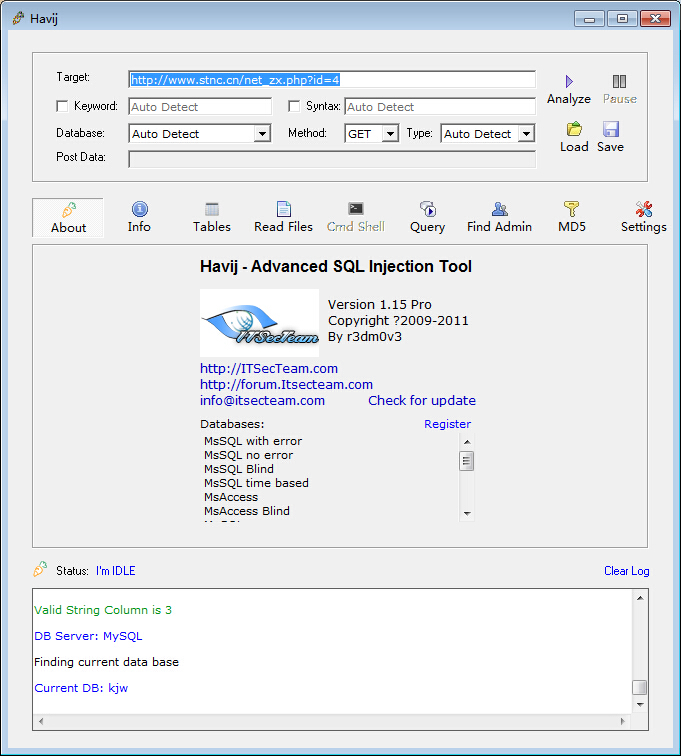The image size is (681, 756).
Task: Select 'MsSQL Blind' in the list
Action: point(239,469)
